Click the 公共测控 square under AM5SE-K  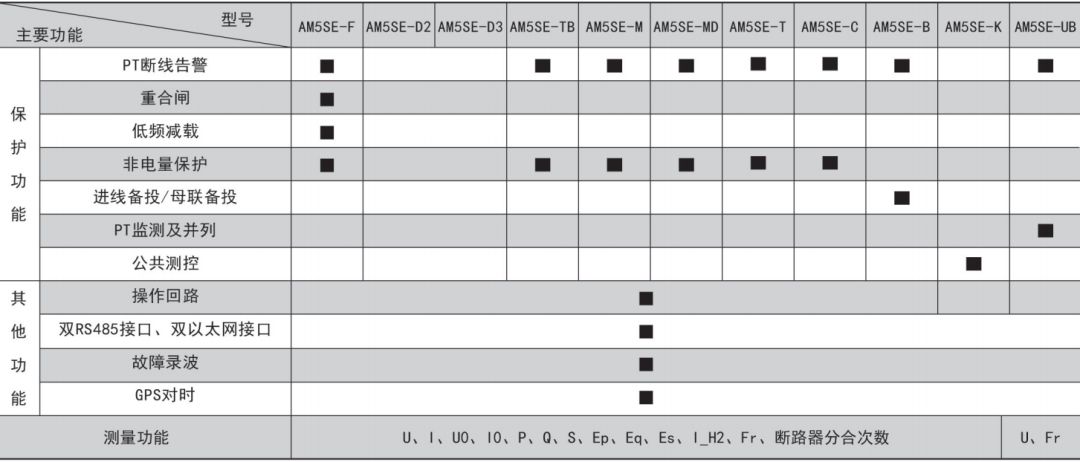(x=973, y=264)
